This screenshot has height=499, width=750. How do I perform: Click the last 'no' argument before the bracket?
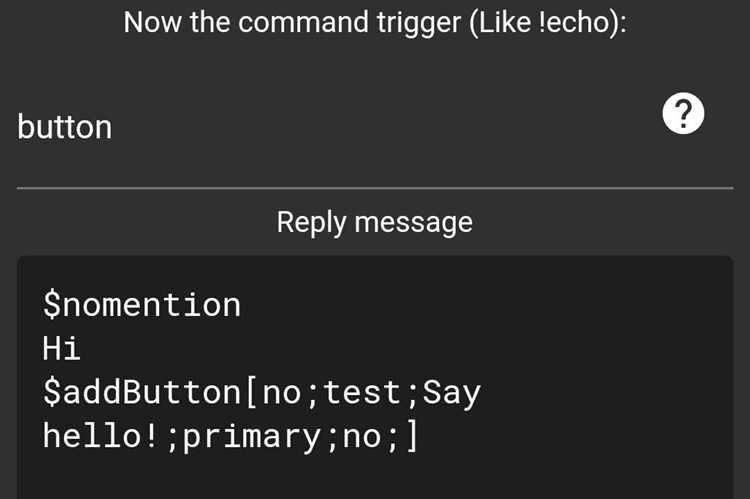[x=362, y=437]
